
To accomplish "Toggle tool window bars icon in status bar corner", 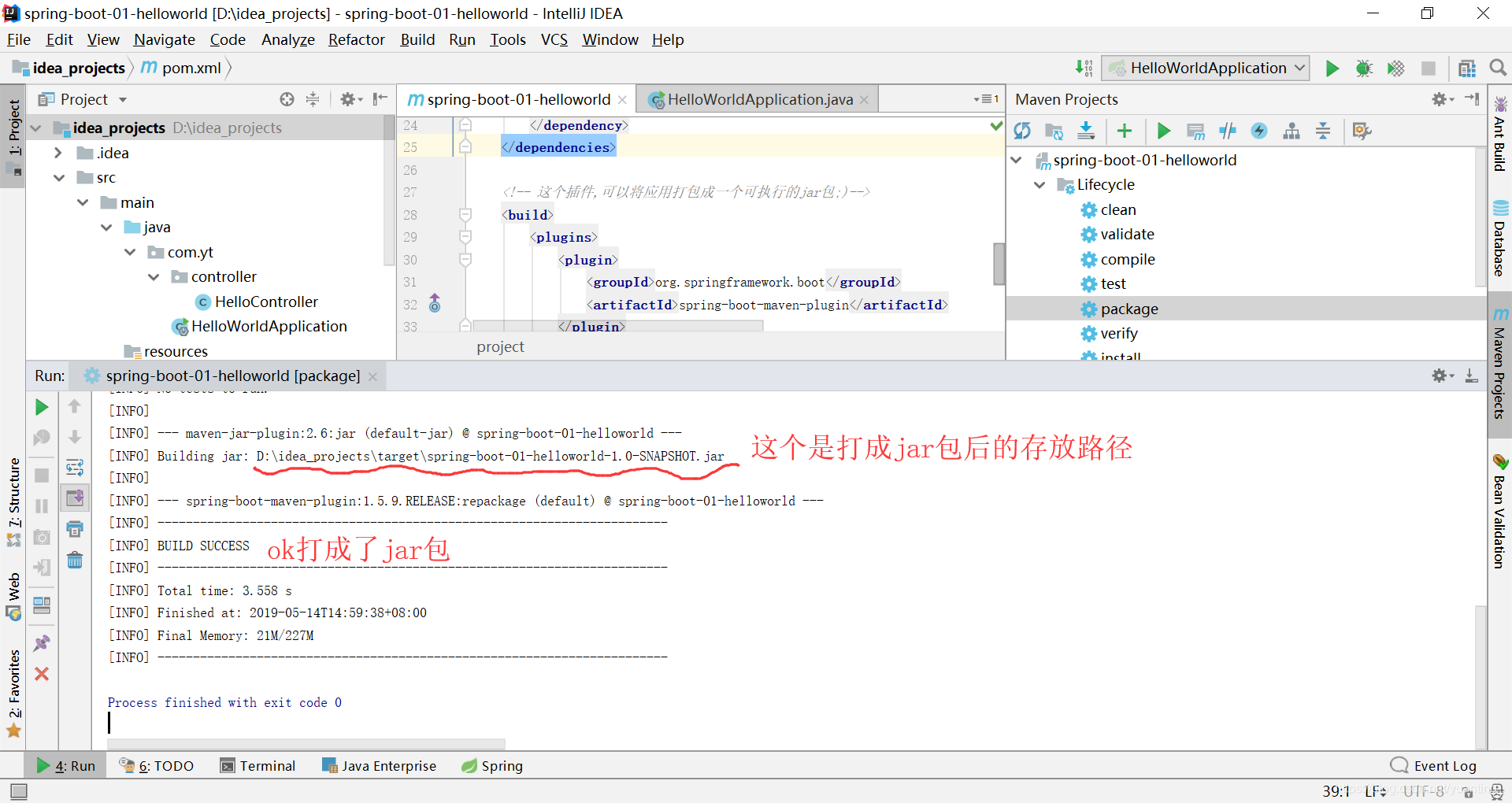I will 19,791.
